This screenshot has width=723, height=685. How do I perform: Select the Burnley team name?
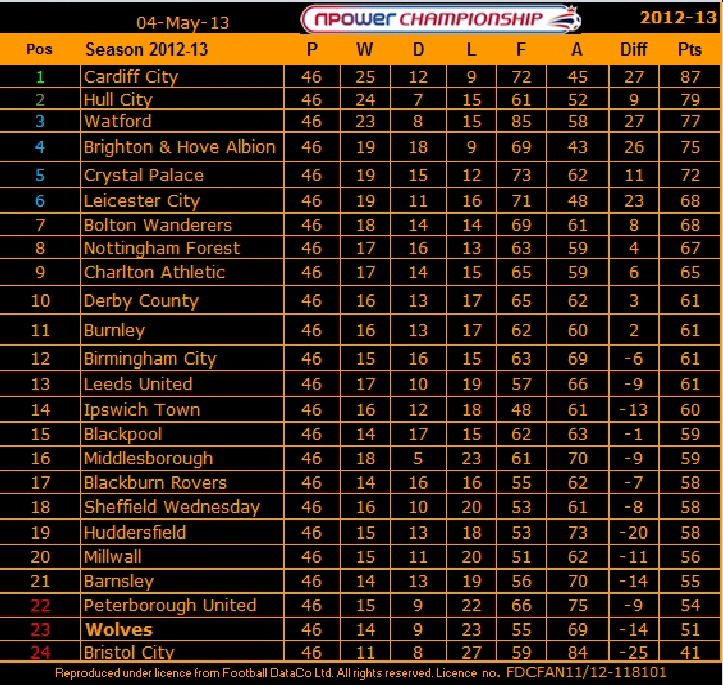tap(114, 331)
